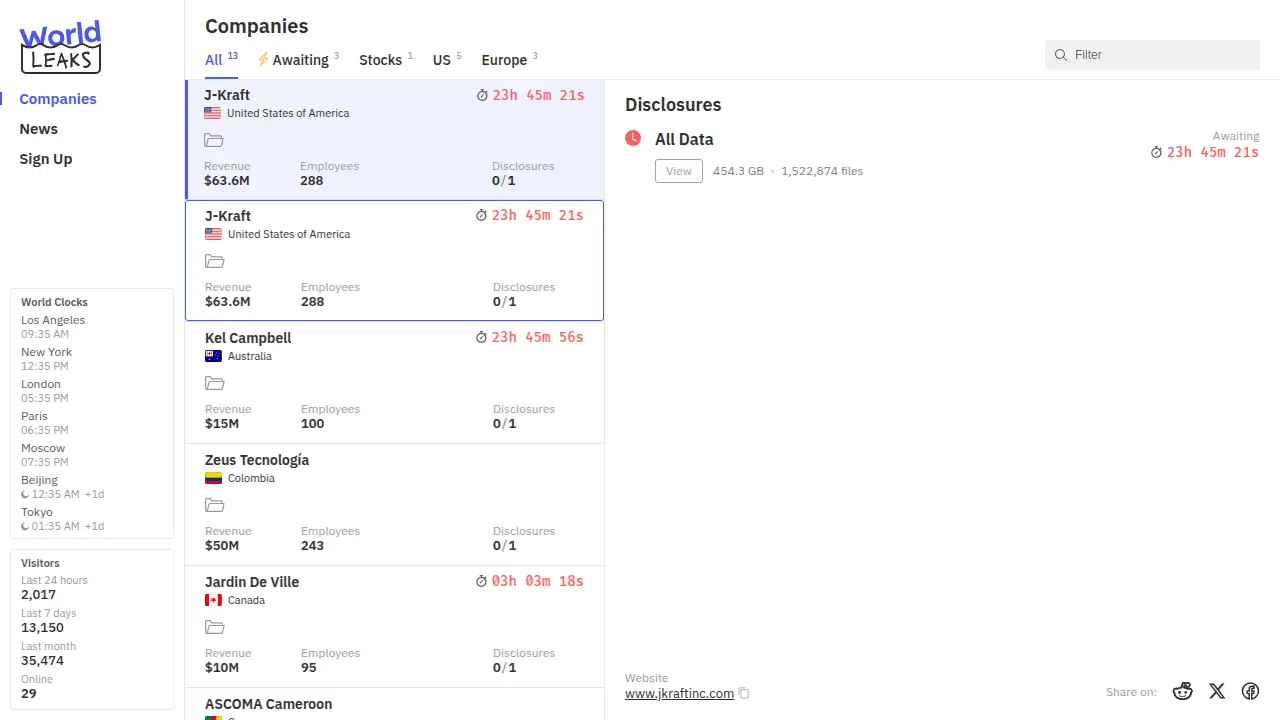Show the US companies tab
The image size is (1280, 720).
pos(442,60)
